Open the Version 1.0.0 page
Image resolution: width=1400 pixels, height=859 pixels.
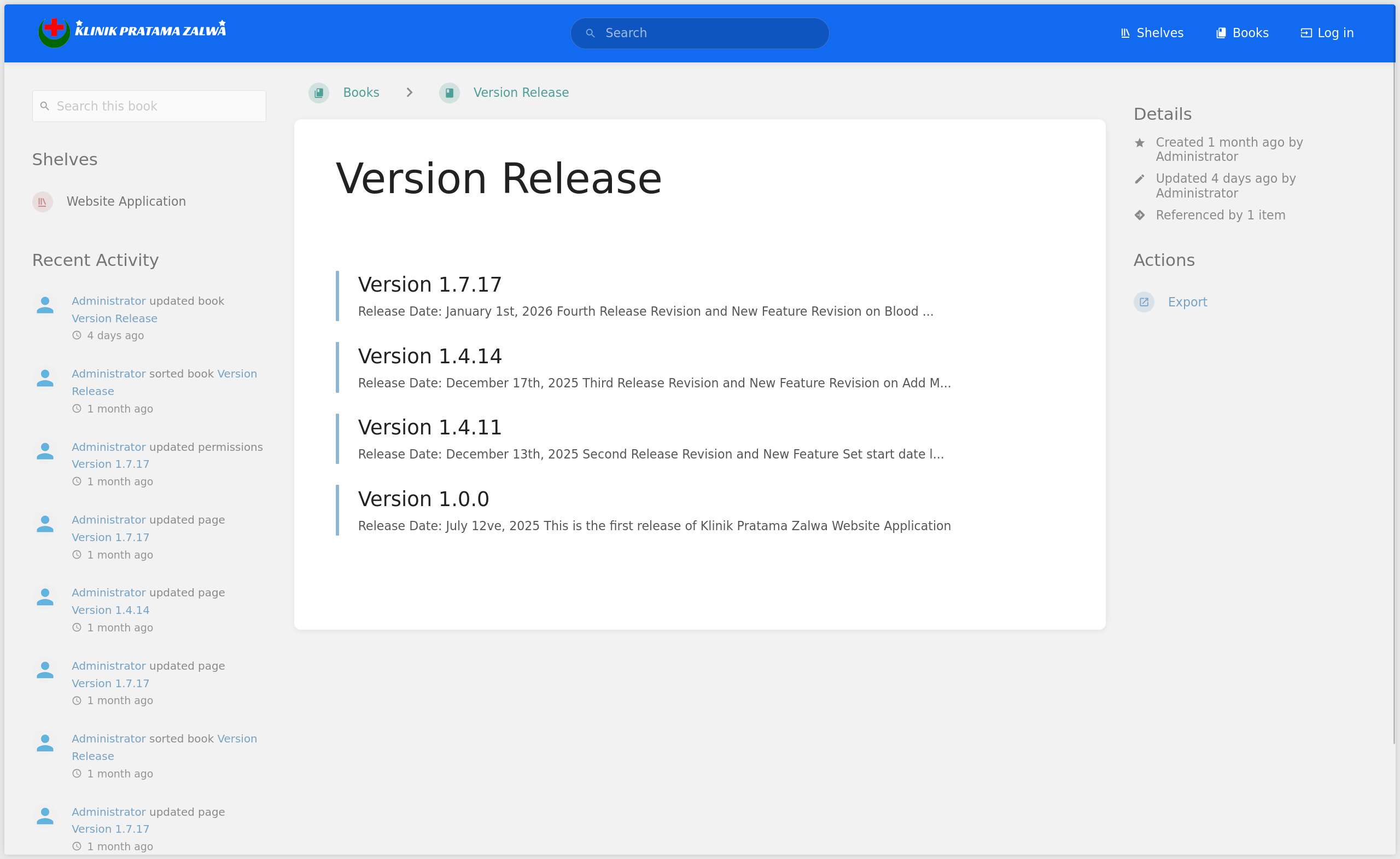[423, 499]
